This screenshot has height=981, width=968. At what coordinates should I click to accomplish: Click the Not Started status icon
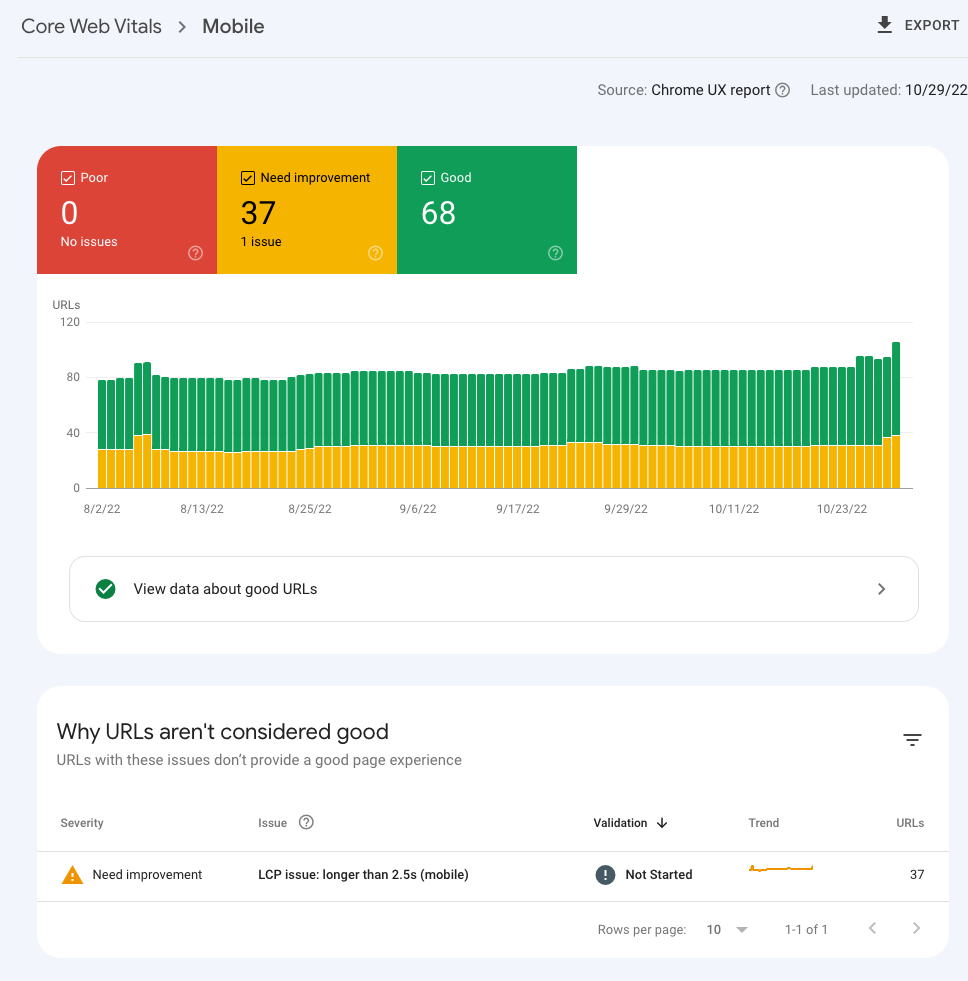click(x=605, y=874)
